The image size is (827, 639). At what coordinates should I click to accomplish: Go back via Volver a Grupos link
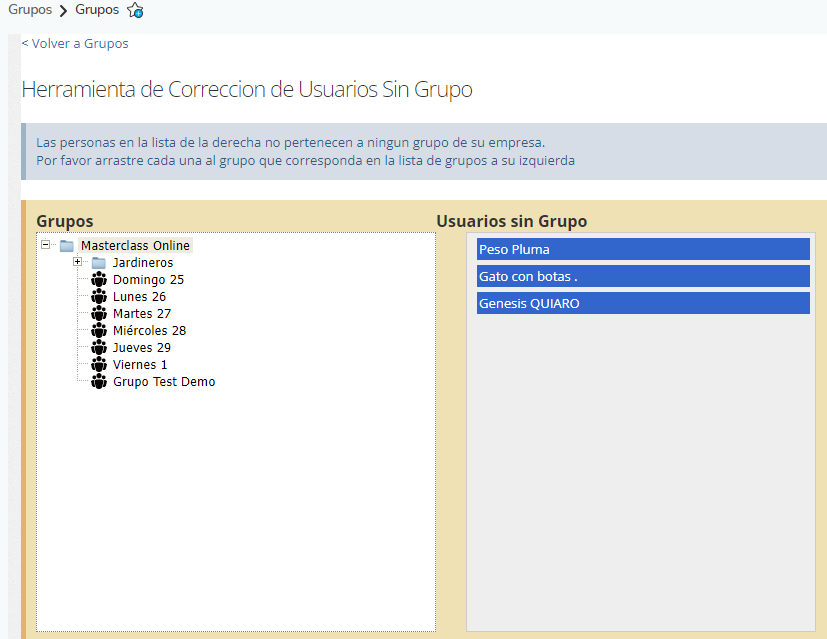[x=75, y=43]
